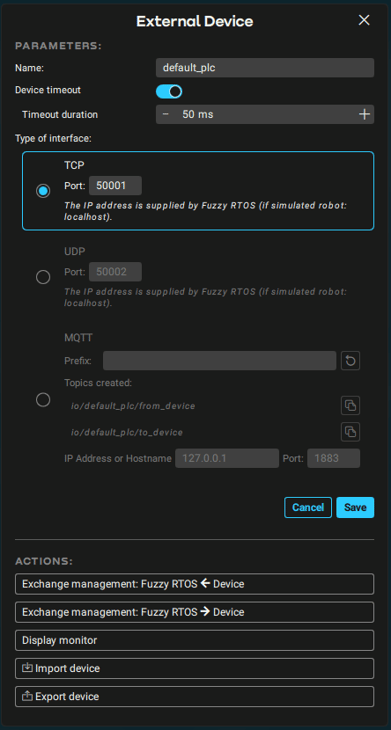Open exchange management Fuzzy RTOS to Device
391x730 pixels.
tap(195, 612)
